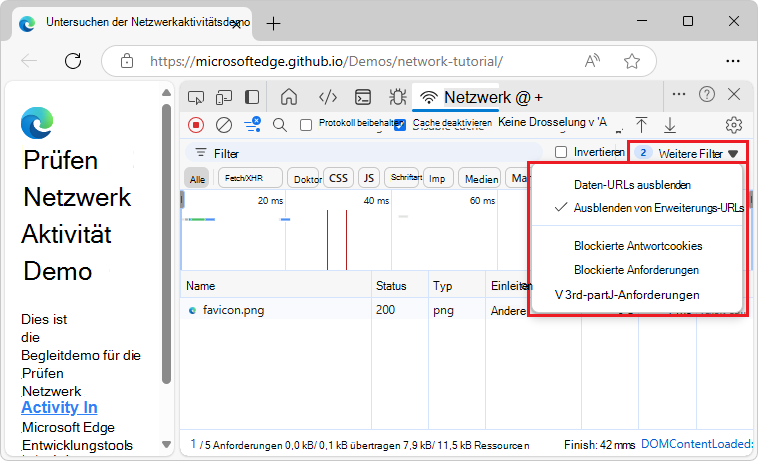The height and width of the screenshot is (461, 758).
Task: Filter requests by Img
Action: click(438, 179)
